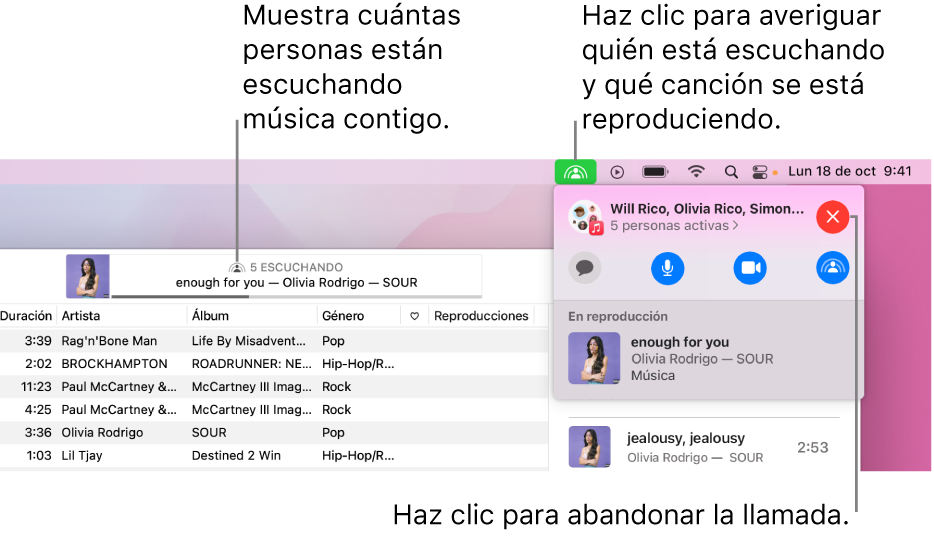Toggle the video camera button
The image size is (934, 537).
pyautogui.click(x=749, y=268)
